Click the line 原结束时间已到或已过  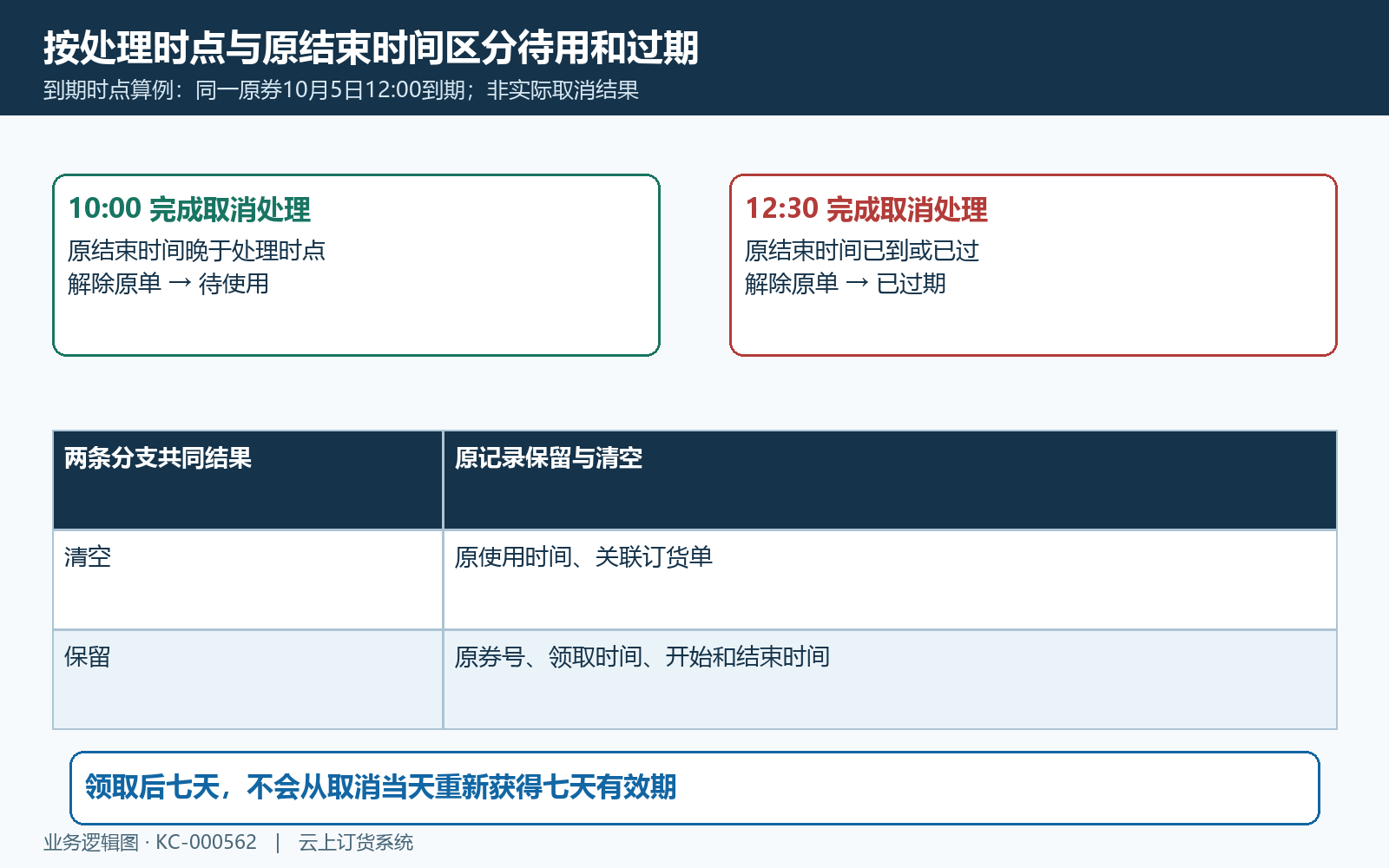point(862,251)
